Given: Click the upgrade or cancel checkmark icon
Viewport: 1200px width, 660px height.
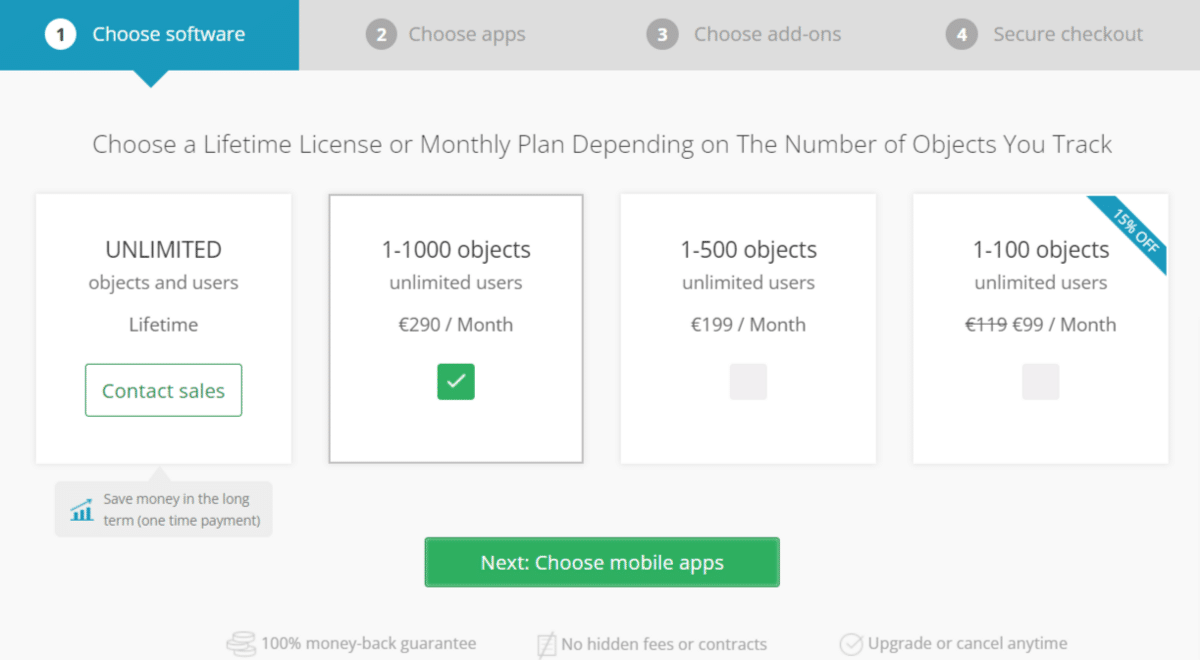Looking at the screenshot, I should click(x=851, y=644).
